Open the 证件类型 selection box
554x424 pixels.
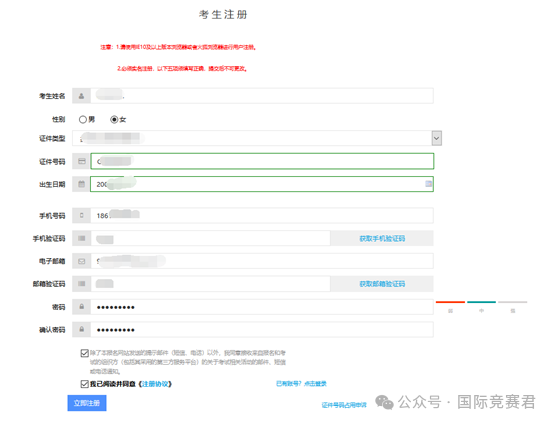pyautogui.click(x=257, y=138)
